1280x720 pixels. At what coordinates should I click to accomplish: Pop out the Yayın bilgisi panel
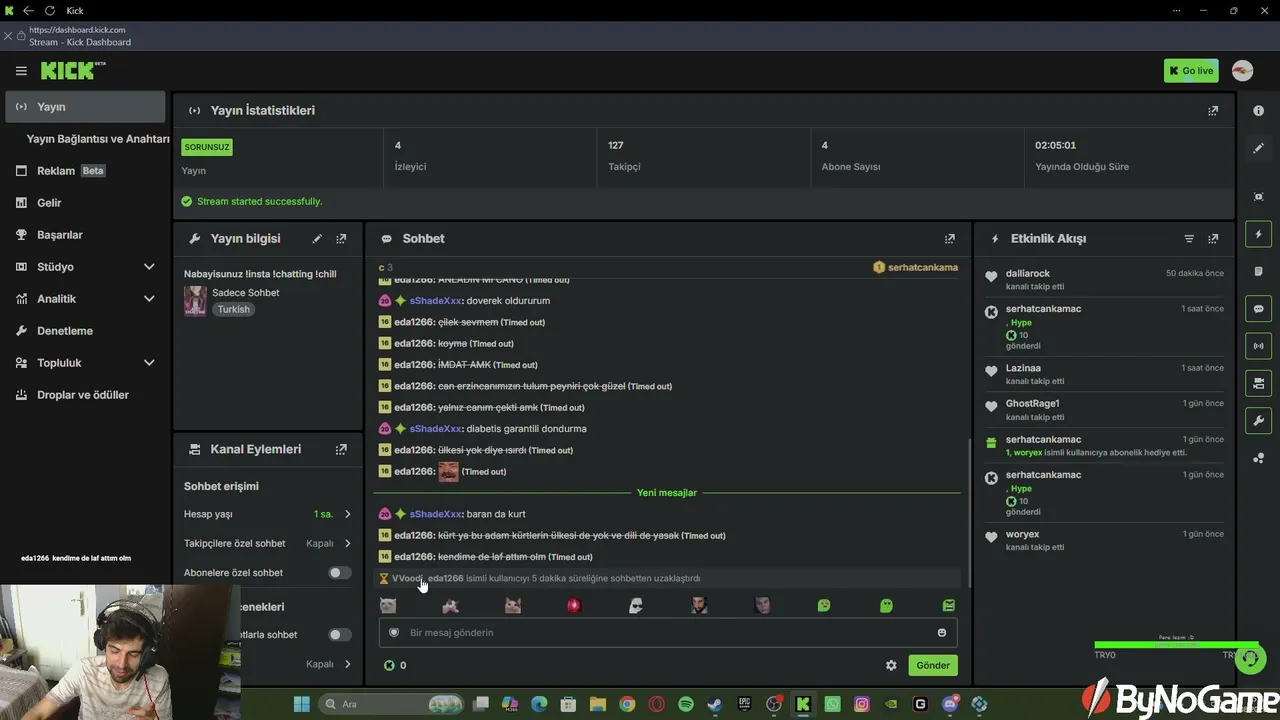(341, 239)
